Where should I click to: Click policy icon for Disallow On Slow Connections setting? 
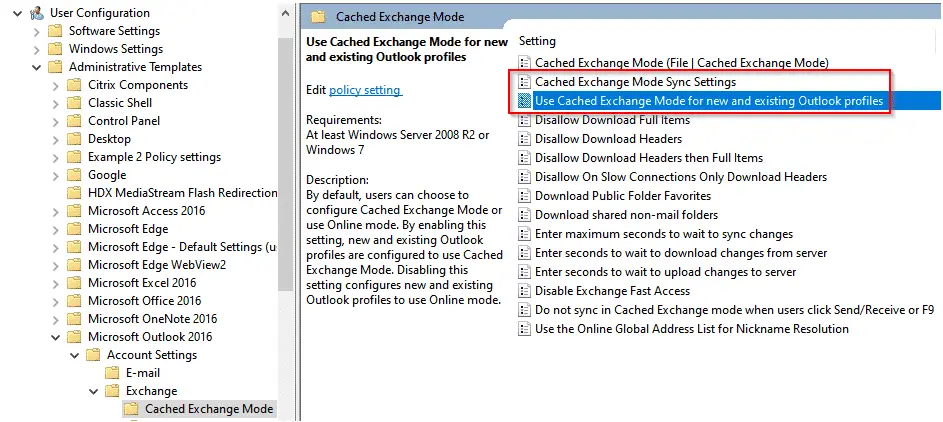pyautogui.click(x=525, y=177)
